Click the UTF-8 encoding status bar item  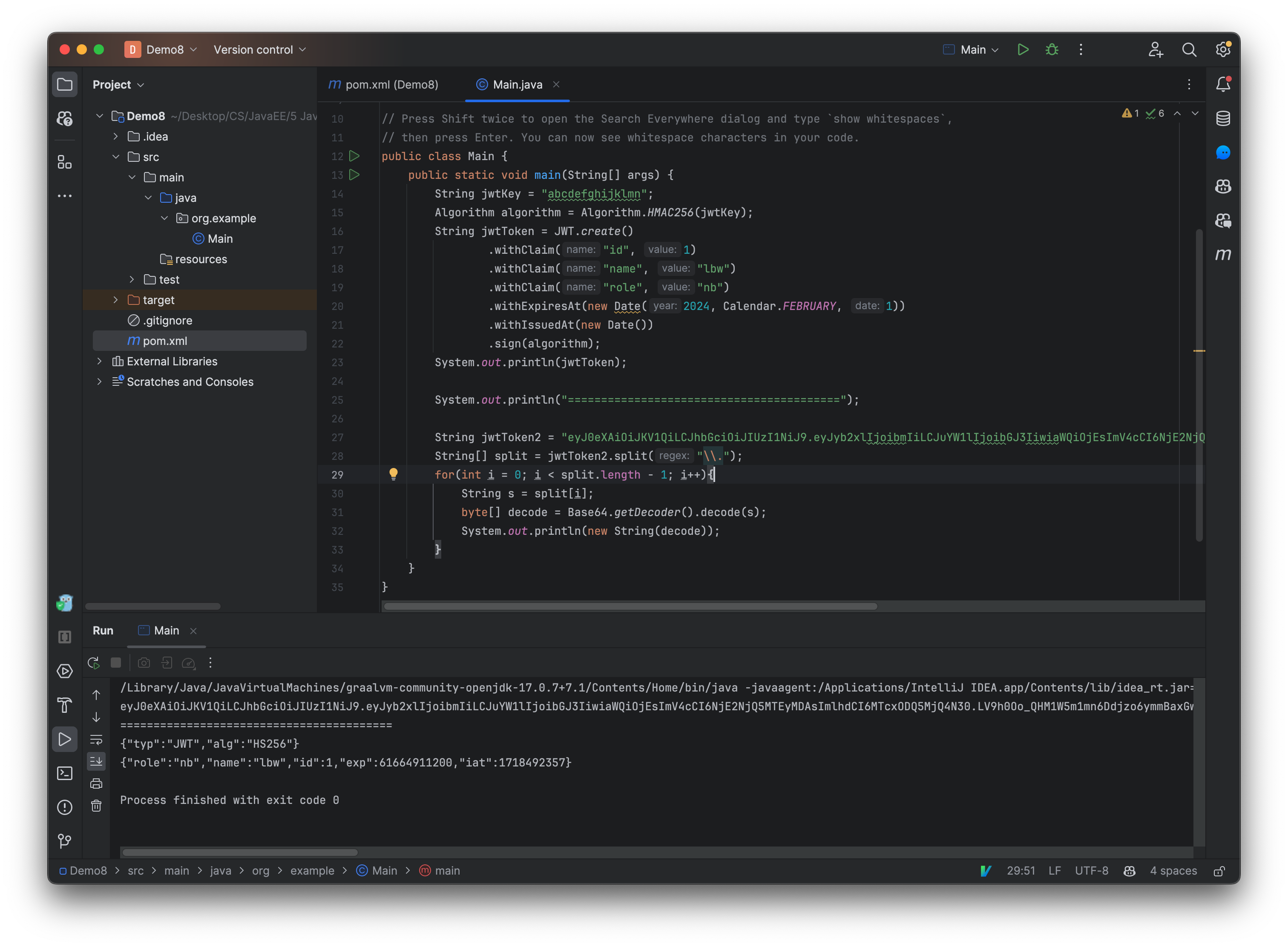pos(1093,870)
